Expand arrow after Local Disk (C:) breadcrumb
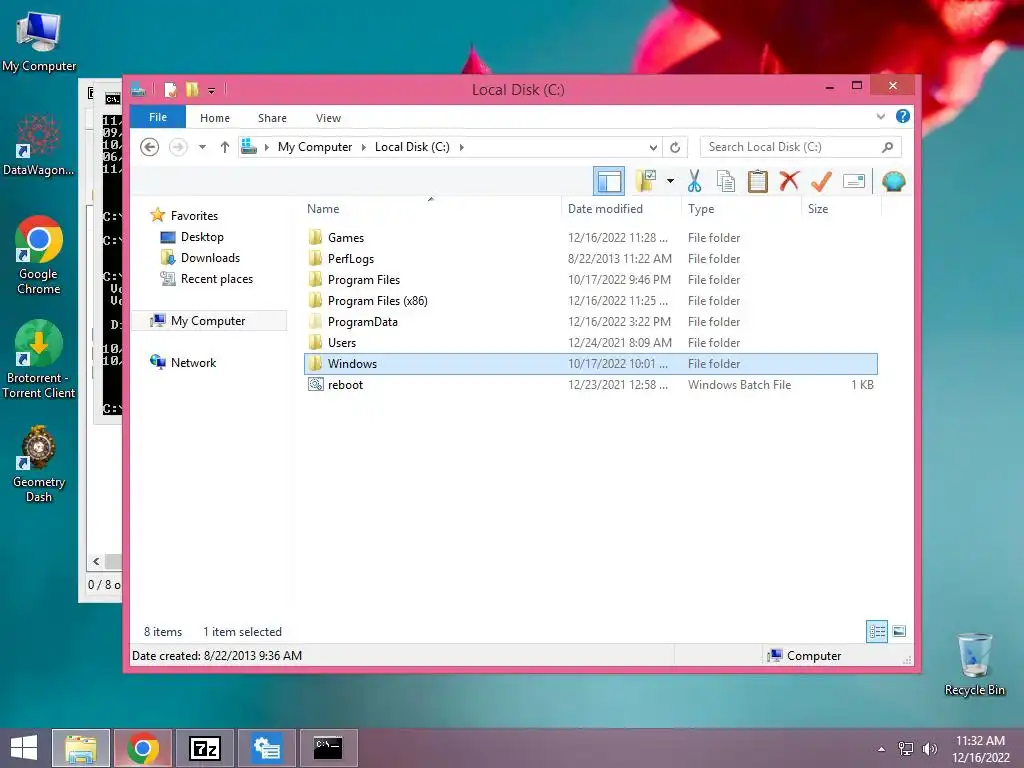Image resolution: width=1024 pixels, height=768 pixels. [462, 147]
